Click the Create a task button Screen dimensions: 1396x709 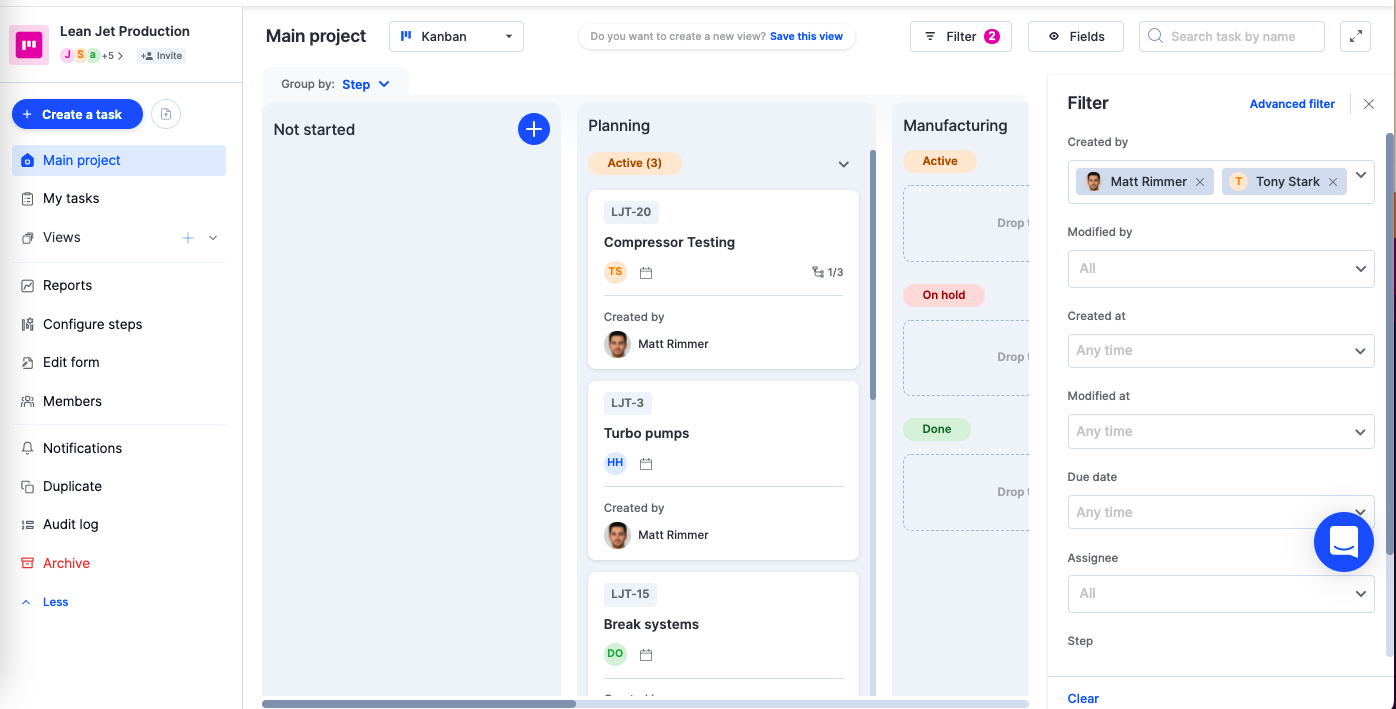tap(77, 115)
